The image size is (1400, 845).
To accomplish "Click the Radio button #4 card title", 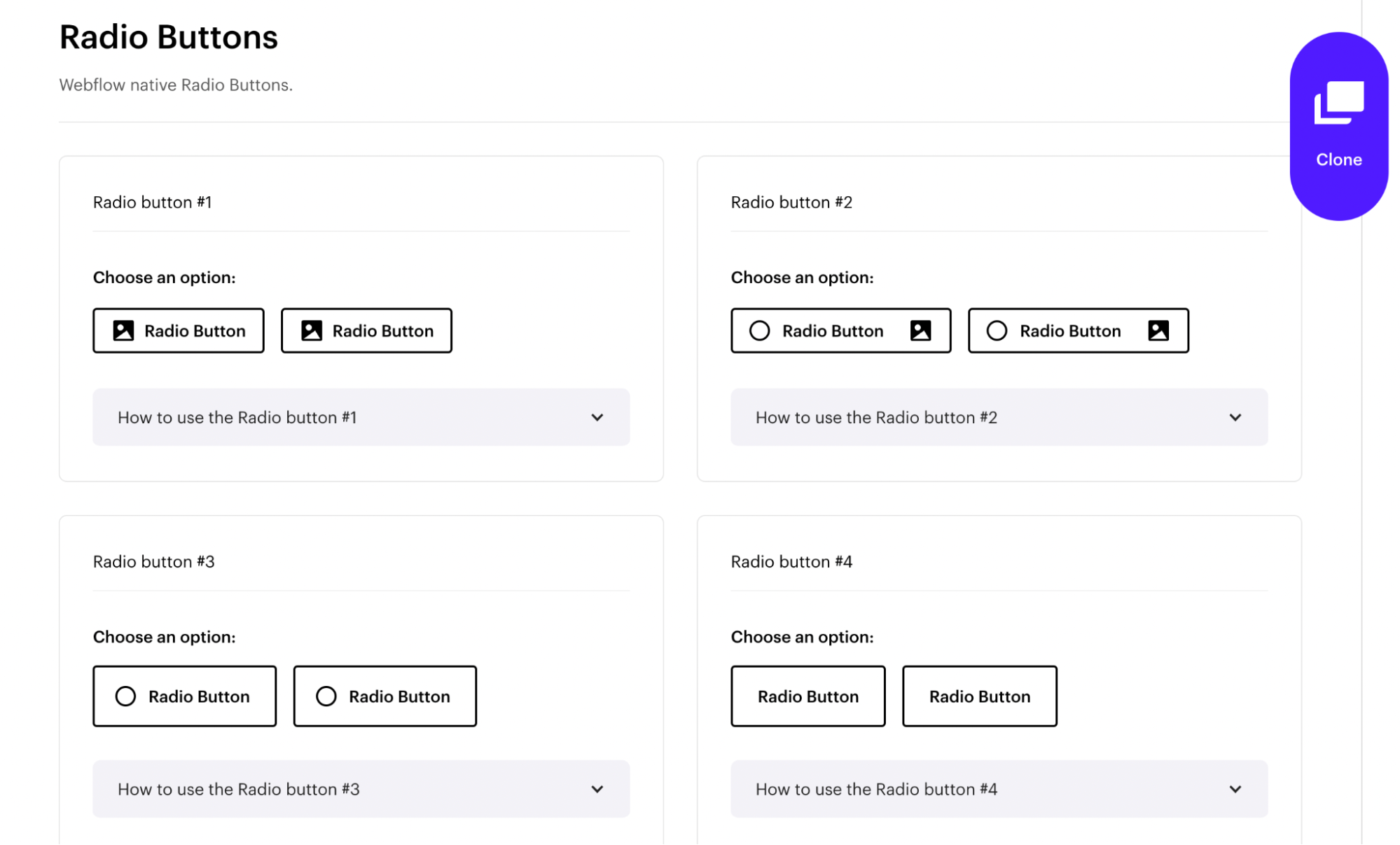I will 791,562.
